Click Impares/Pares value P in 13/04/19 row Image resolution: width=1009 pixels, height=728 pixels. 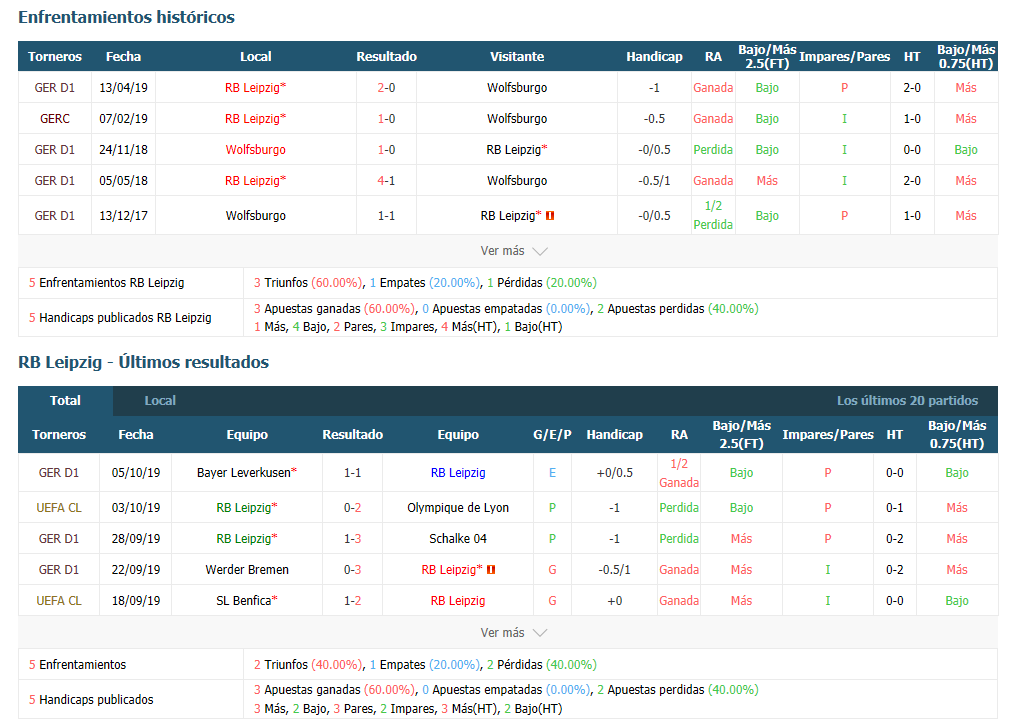(x=844, y=88)
